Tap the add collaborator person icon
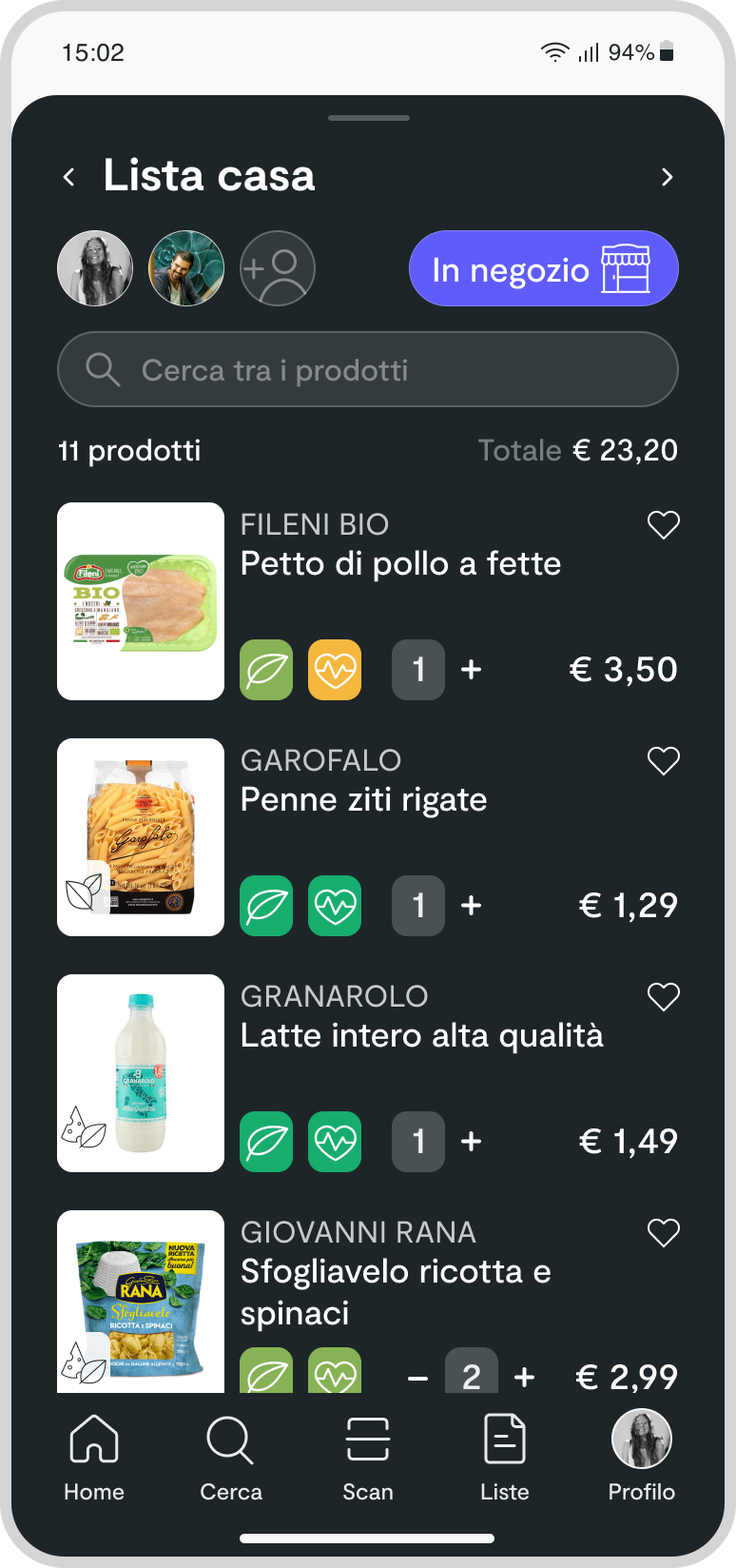This screenshot has width=736, height=1568. (x=278, y=268)
